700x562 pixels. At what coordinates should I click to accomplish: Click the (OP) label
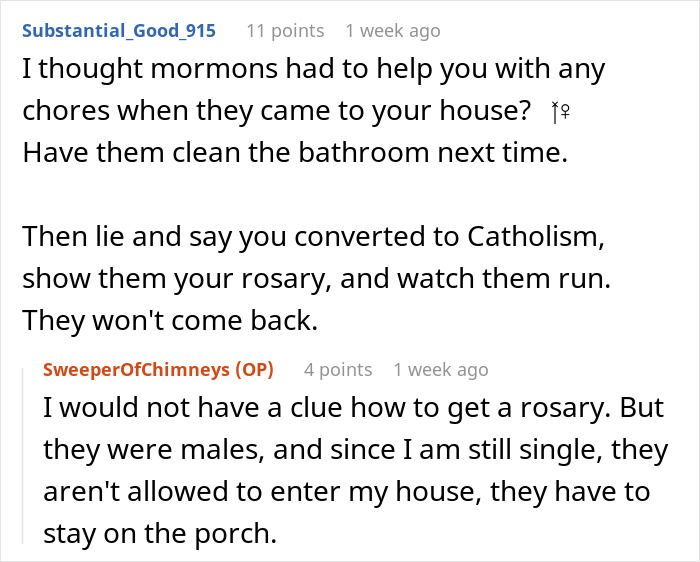(253, 370)
